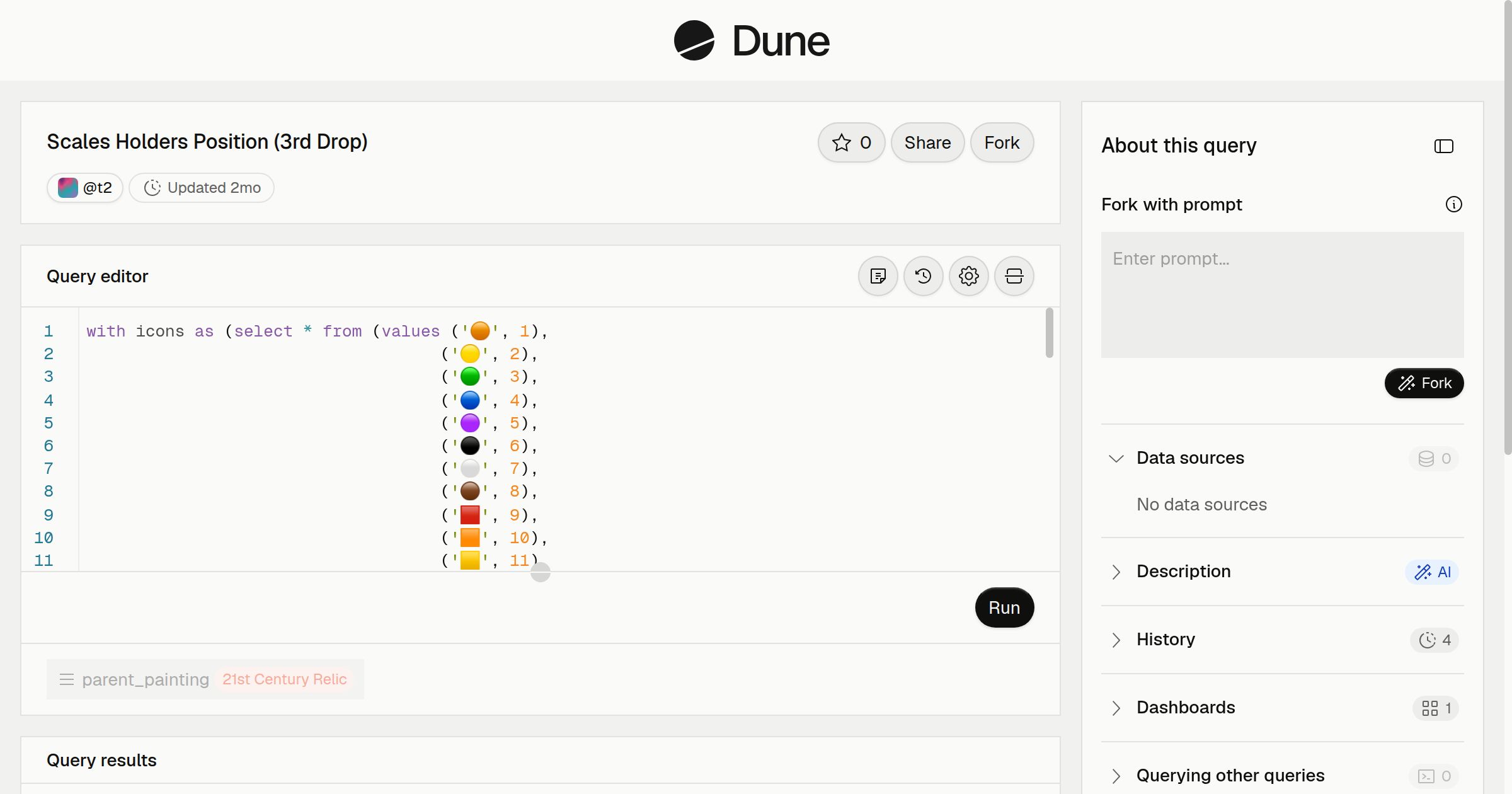Click the editor resize handle circle
Screen dimensions: 1512x794
coord(541,572)
